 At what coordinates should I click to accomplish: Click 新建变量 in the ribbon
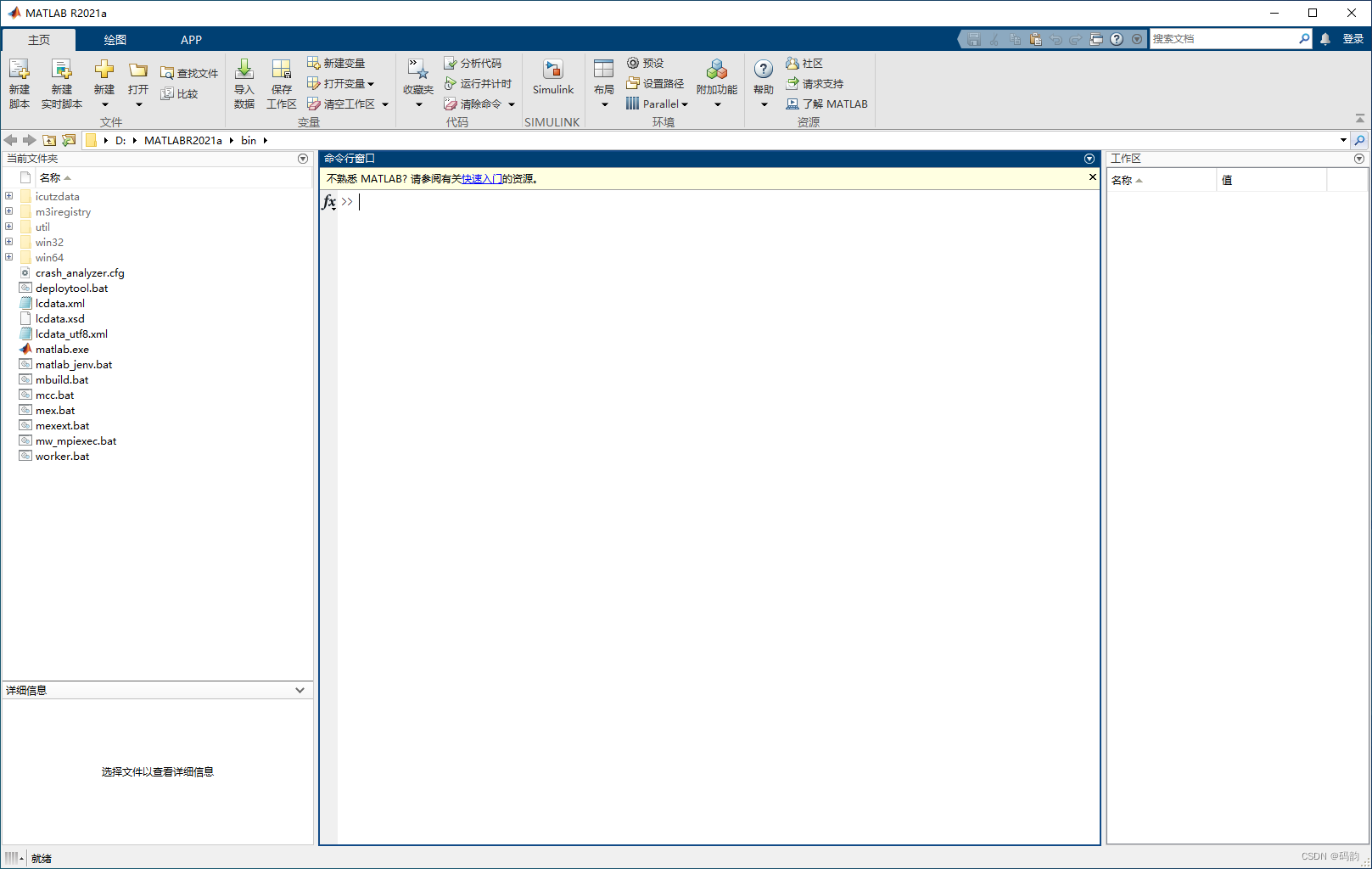[x=336, y=63]
